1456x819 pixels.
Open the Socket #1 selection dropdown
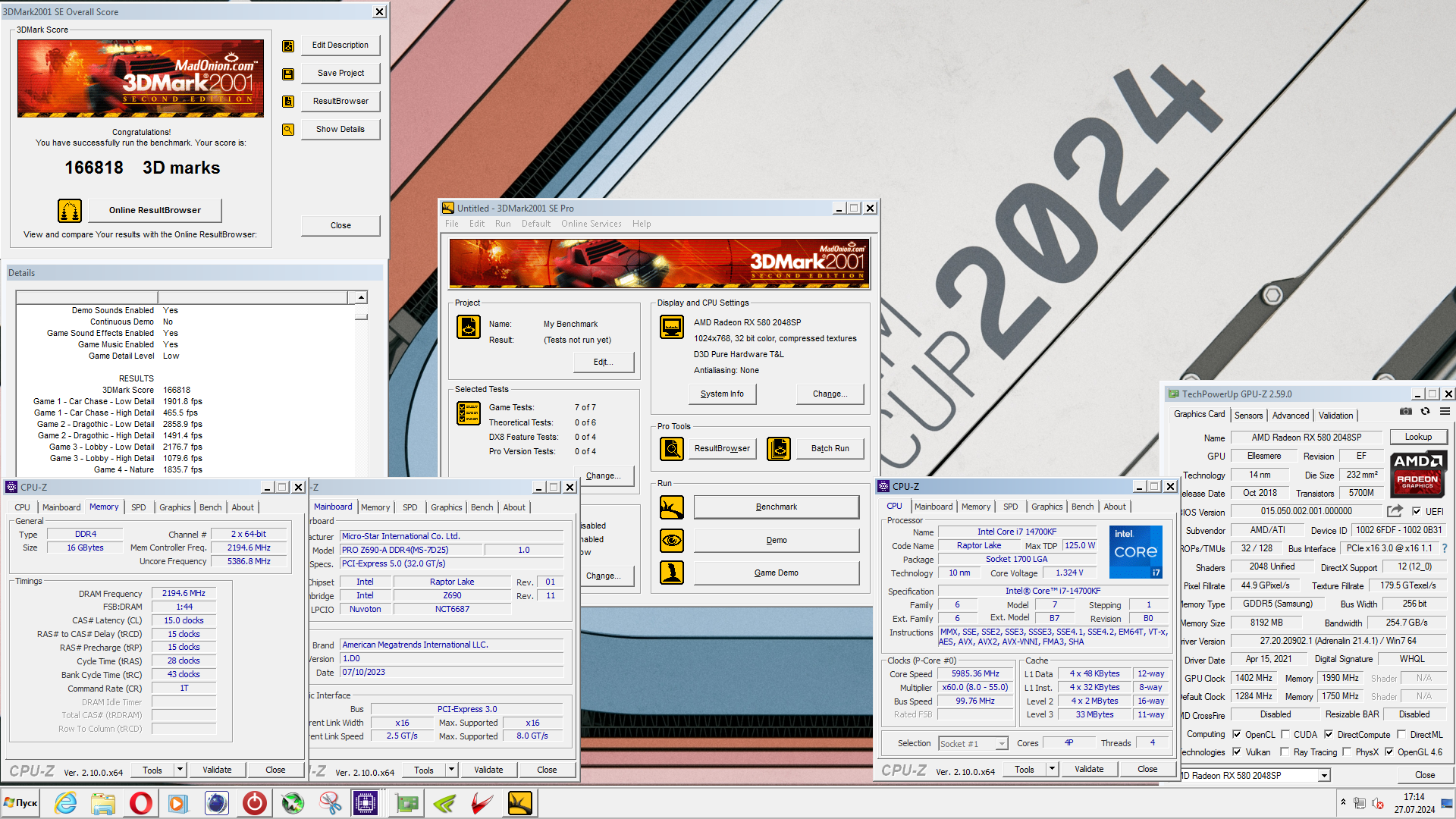(x=1002, y=744)
